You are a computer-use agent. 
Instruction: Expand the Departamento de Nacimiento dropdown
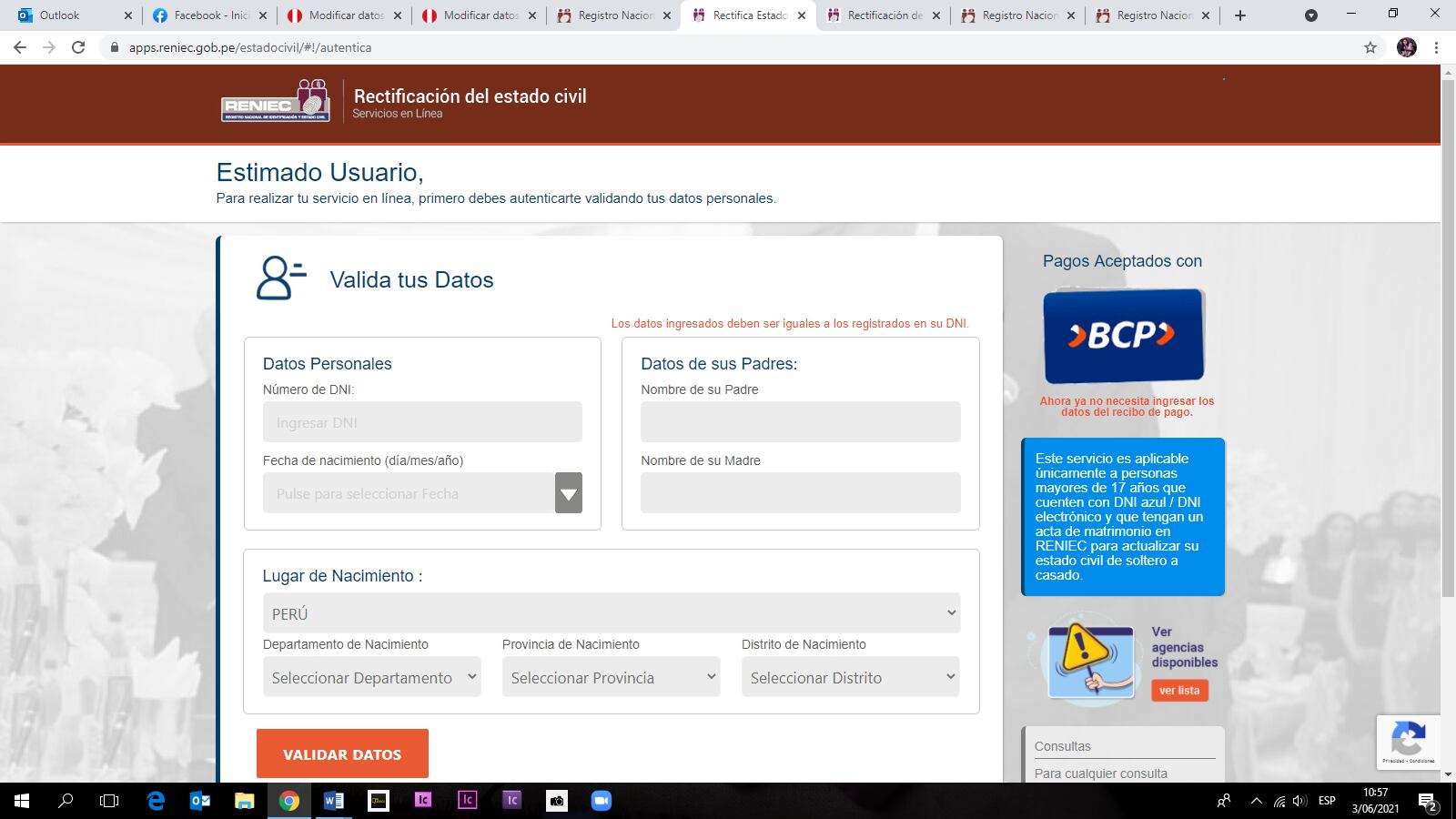coord(371,677)
